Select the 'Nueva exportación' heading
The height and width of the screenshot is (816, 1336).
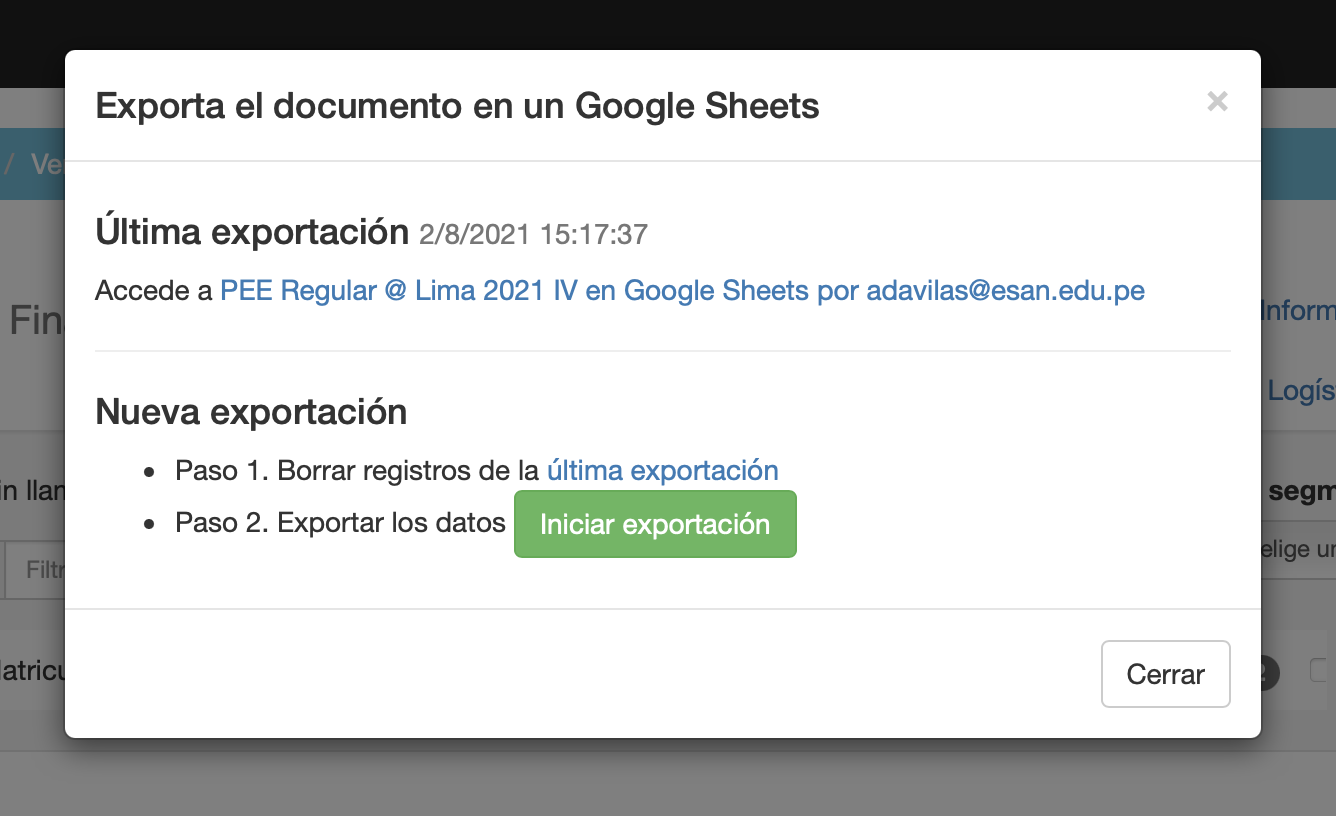click(x=251, y=412)
